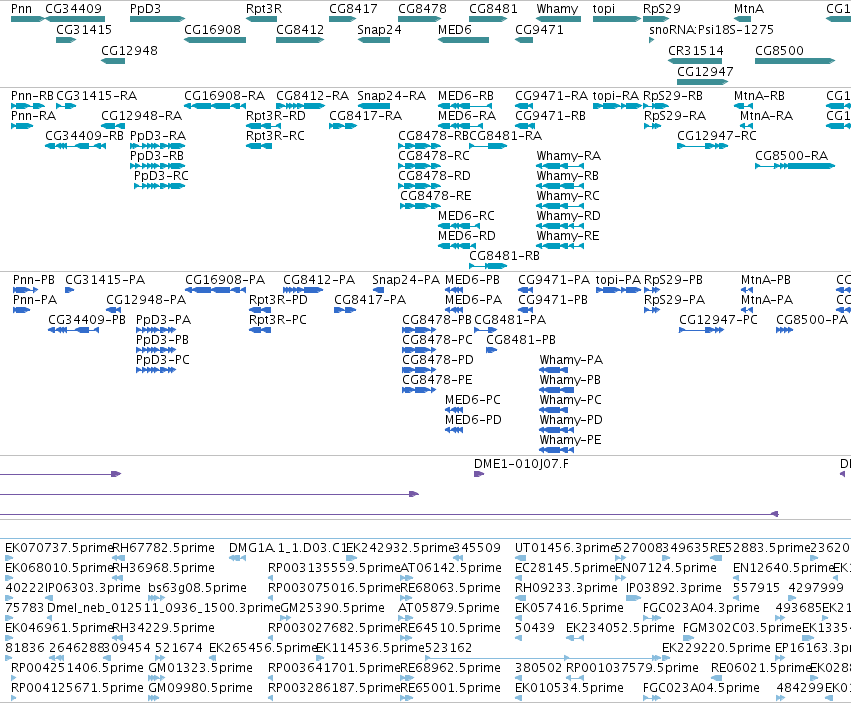This screenshot has width=851, height=703.
Task: Open the CG8500-PA protein label
Action: tap(812, 320)
